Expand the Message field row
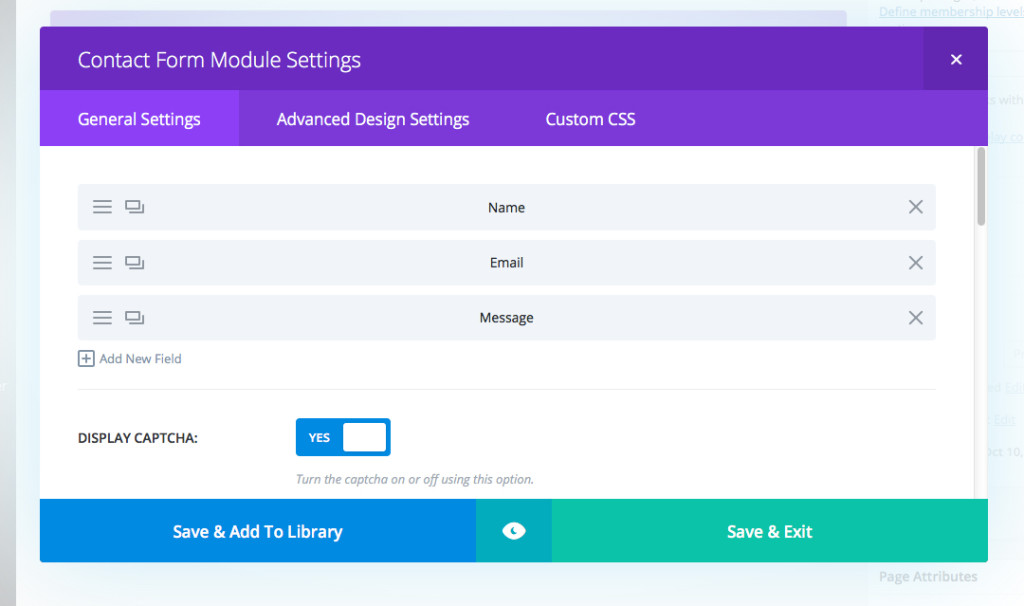The width and height of the screenshot is (1024, 606). [506, 317]
